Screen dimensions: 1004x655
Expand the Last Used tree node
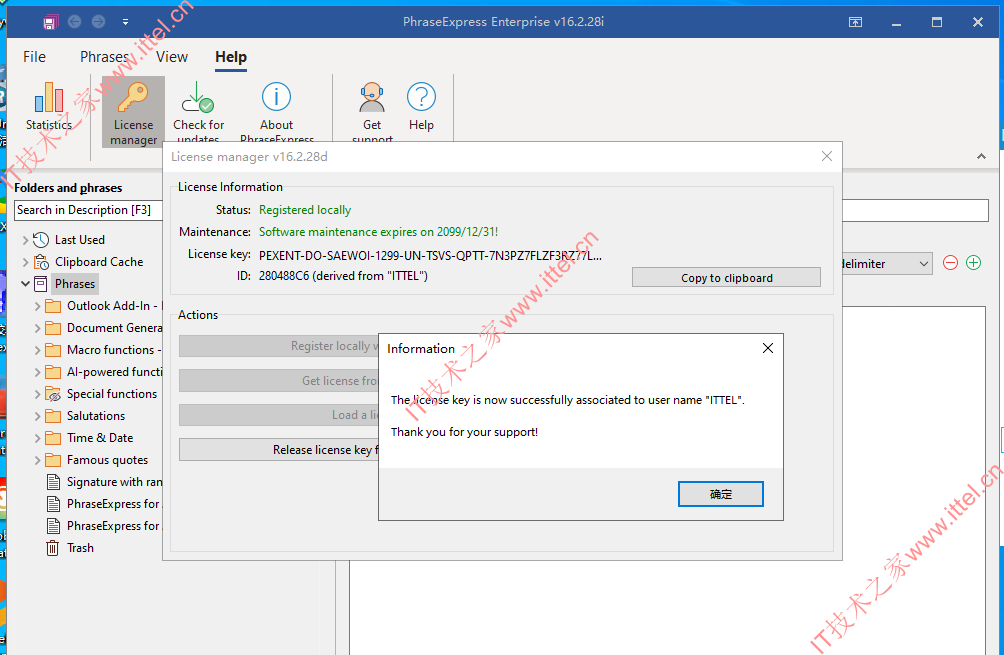coord(25,240)
